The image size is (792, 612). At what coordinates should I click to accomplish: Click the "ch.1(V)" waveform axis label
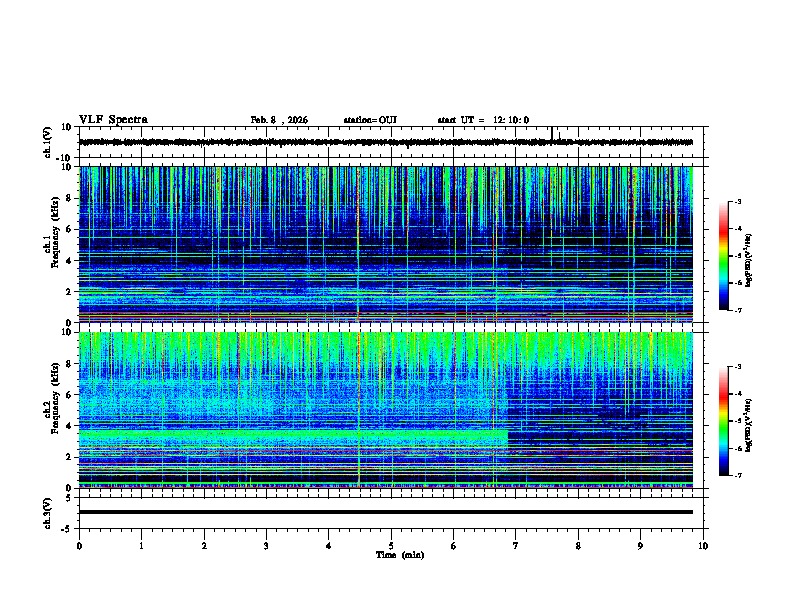[x=47, y=142]
